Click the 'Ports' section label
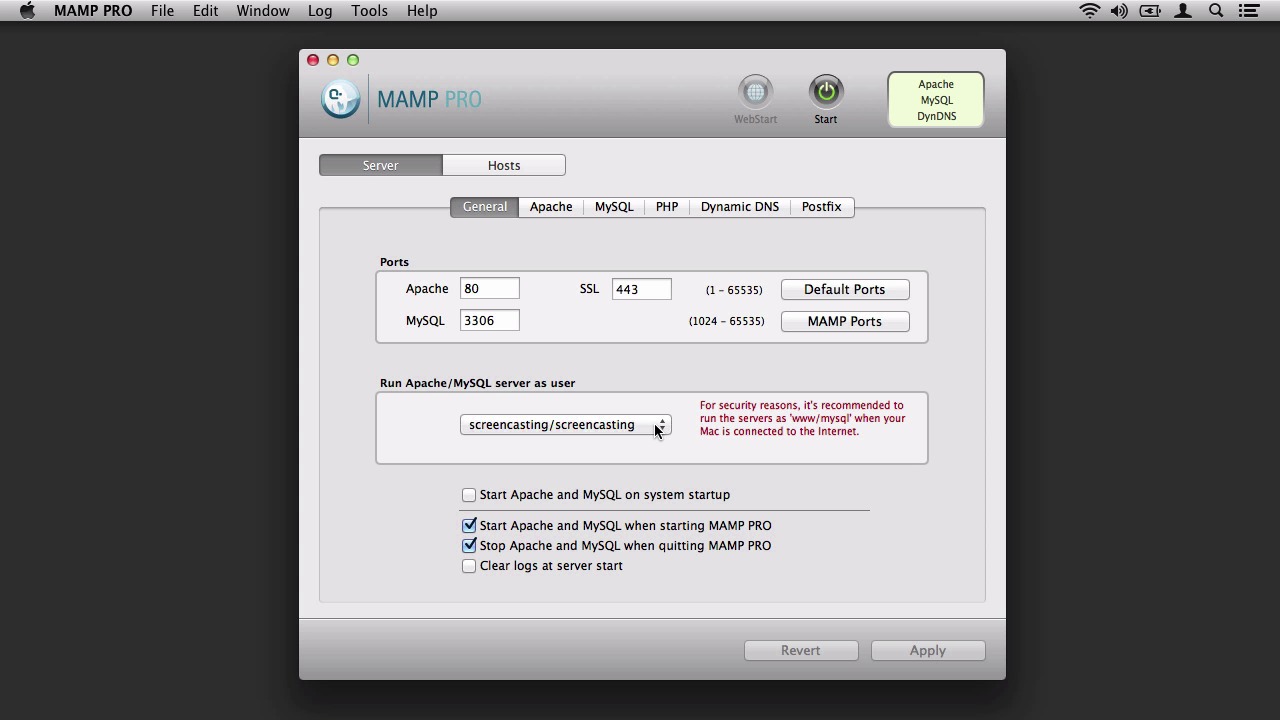The height and width of the screenshot is (720, 1280). point(394,262)
